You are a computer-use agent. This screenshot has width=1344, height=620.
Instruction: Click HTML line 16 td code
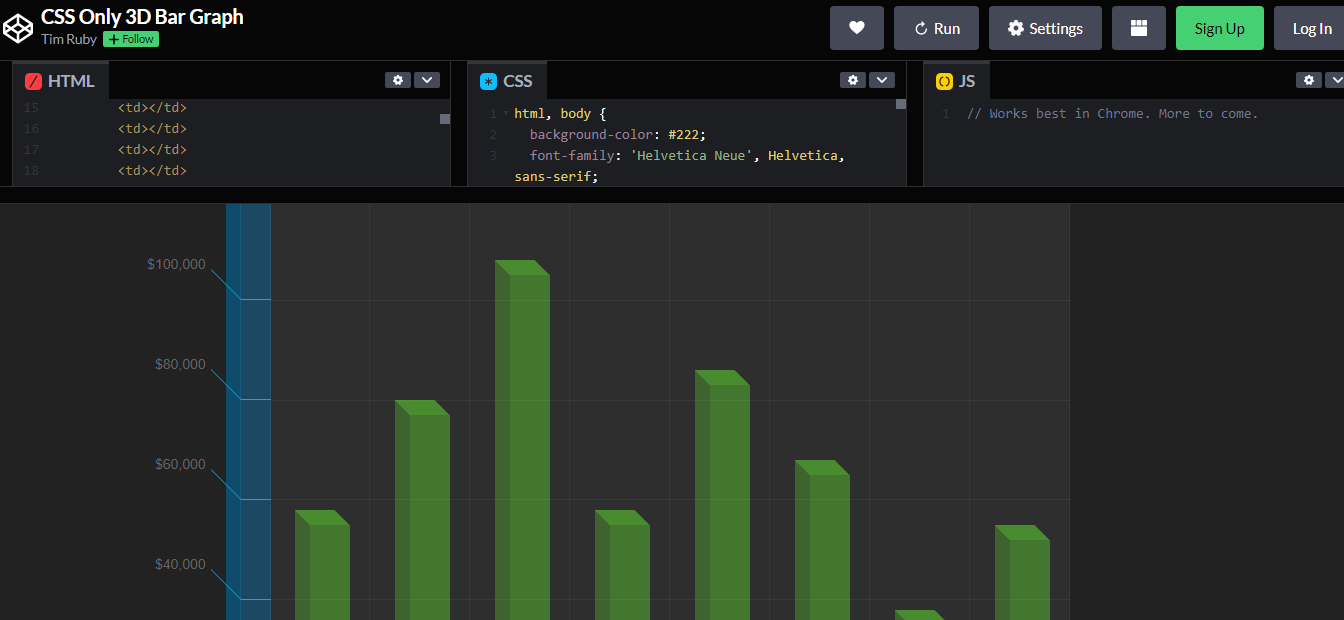[152, 129]
